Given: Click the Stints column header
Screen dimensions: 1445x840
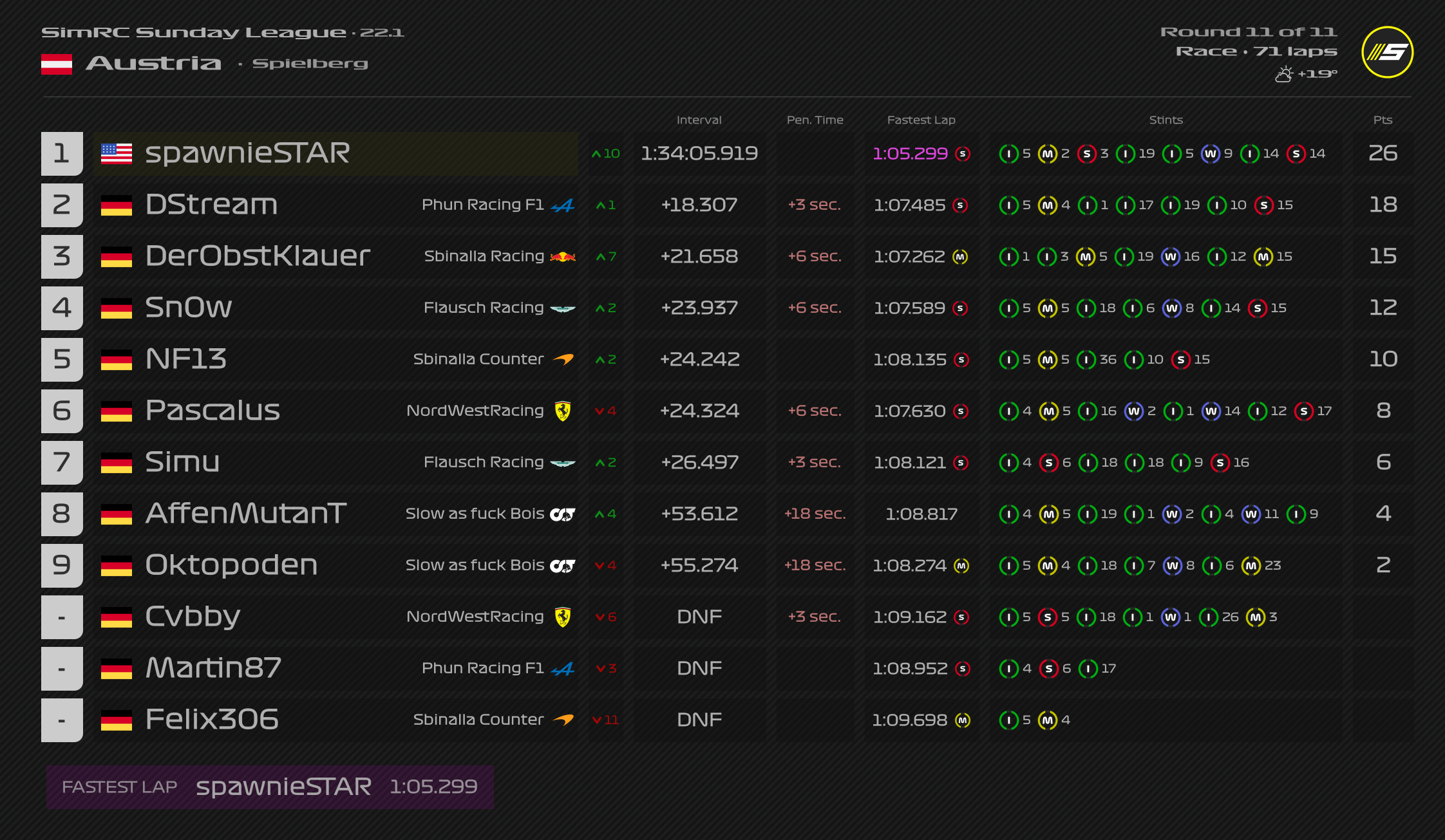Looking at the screenshot, I should click(x=1166, y=120).
